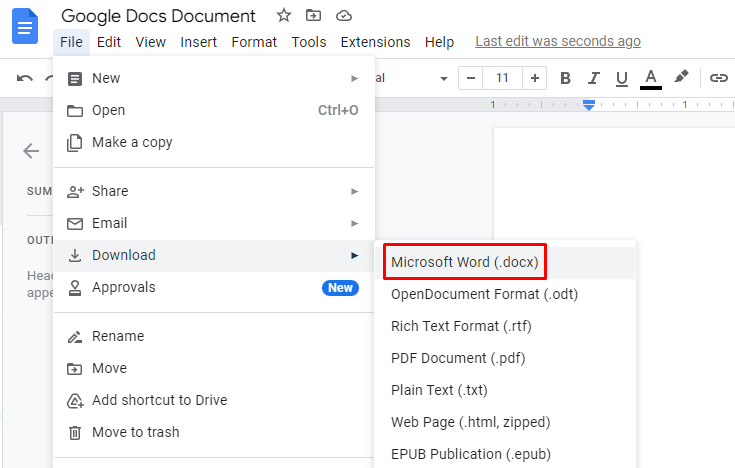Open the Help menu

[x=439, y=42]
